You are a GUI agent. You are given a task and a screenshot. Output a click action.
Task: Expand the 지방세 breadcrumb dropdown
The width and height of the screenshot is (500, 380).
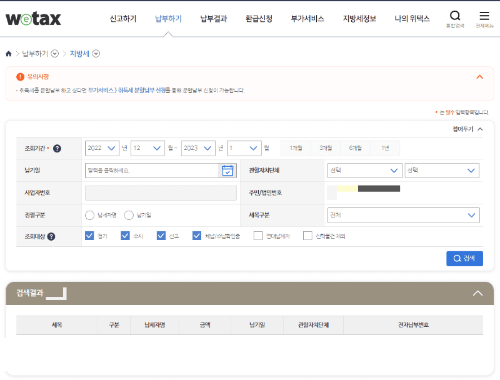tap(96, 54)
